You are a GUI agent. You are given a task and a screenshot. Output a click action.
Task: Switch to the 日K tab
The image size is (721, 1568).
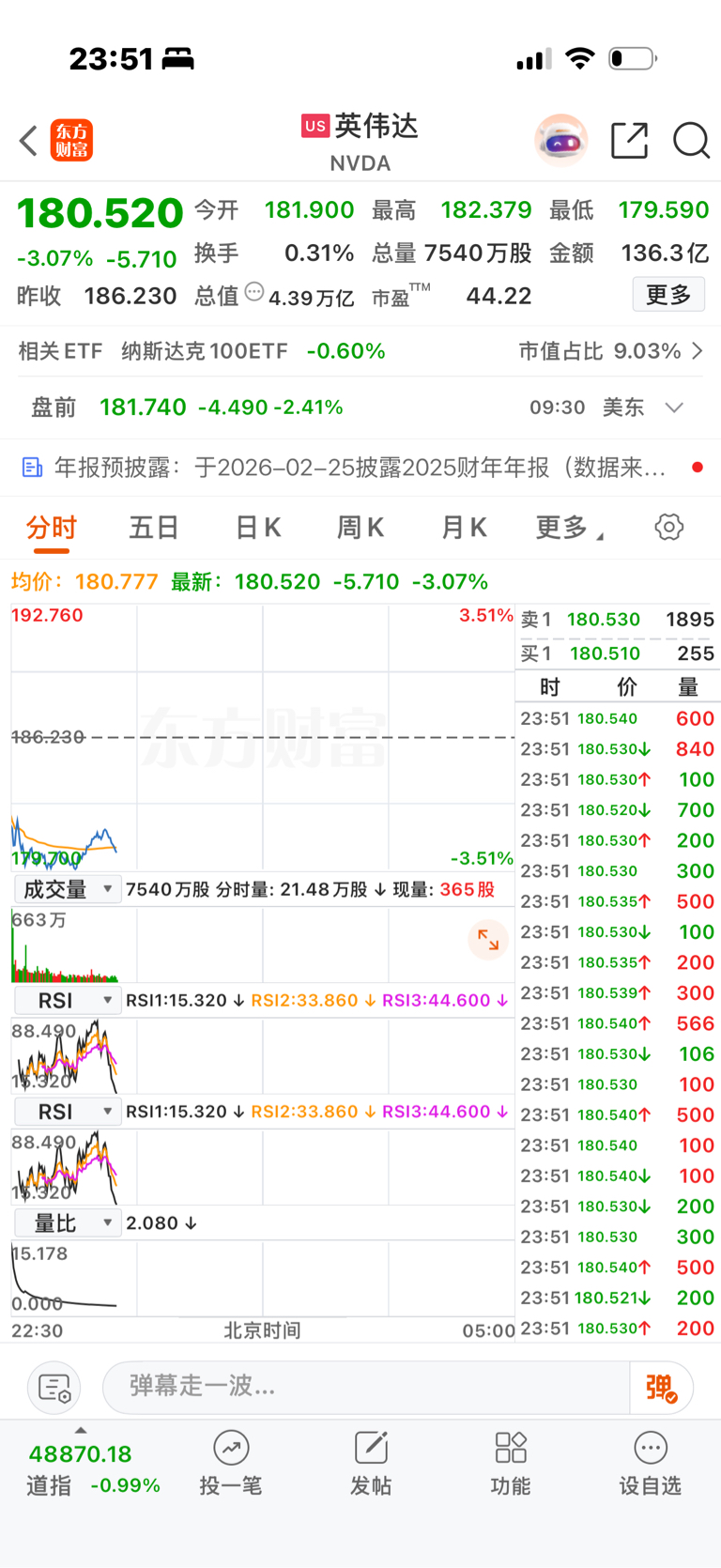click(258, 528)
